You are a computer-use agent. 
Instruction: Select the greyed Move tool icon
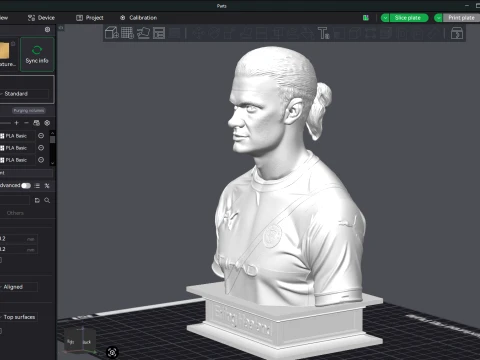(x=198, y=33)
